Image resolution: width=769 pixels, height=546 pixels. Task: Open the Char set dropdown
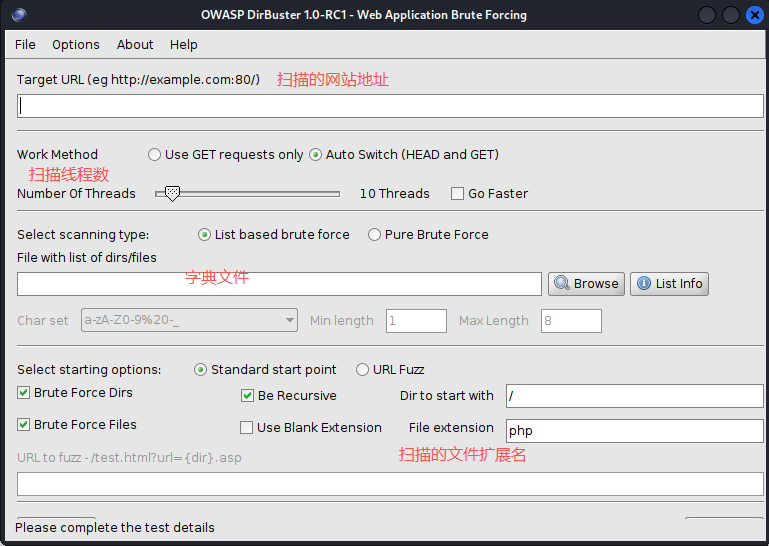[189, 320]
